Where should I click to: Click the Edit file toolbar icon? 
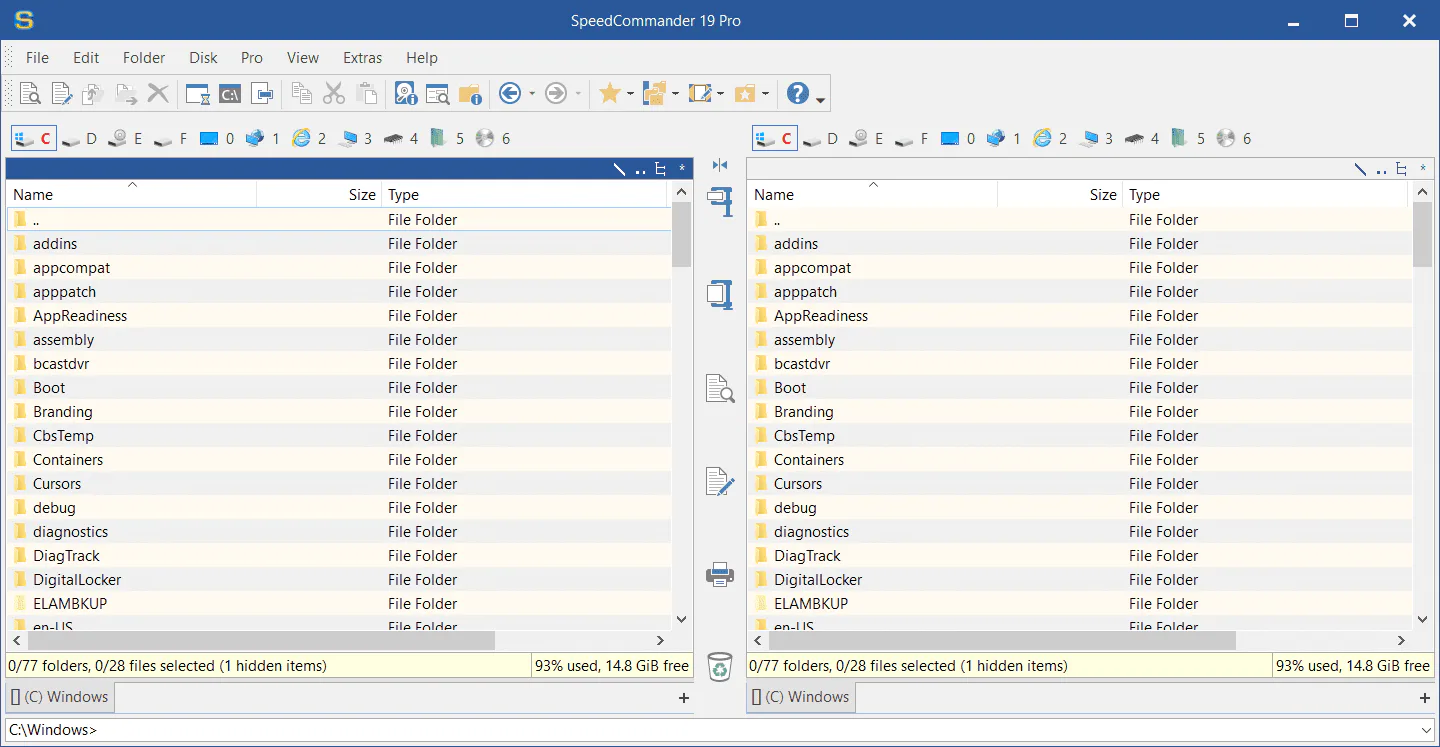point(62,94)
